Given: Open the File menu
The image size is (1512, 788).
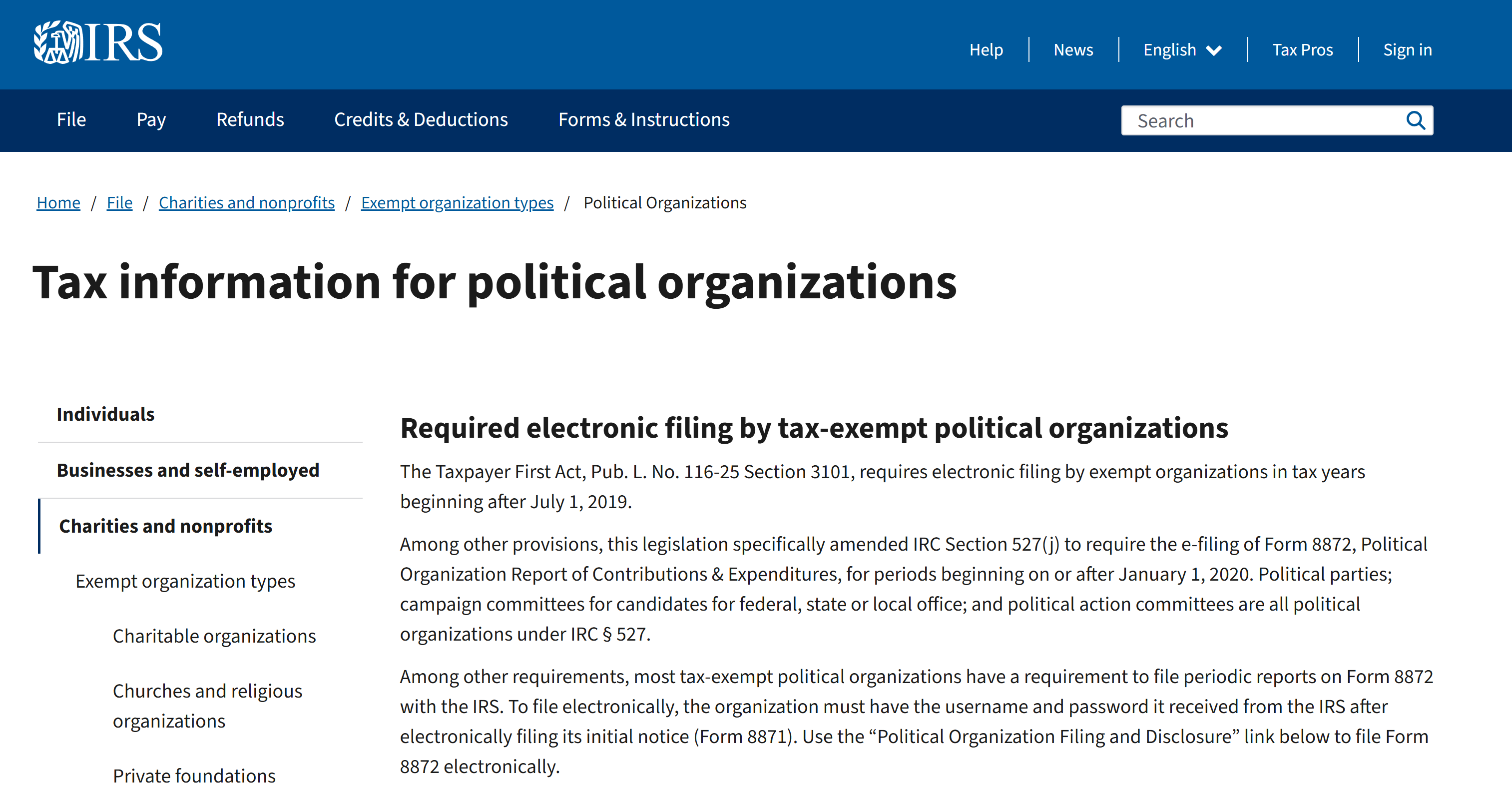Looking at the screenshot, I should 71,120.
